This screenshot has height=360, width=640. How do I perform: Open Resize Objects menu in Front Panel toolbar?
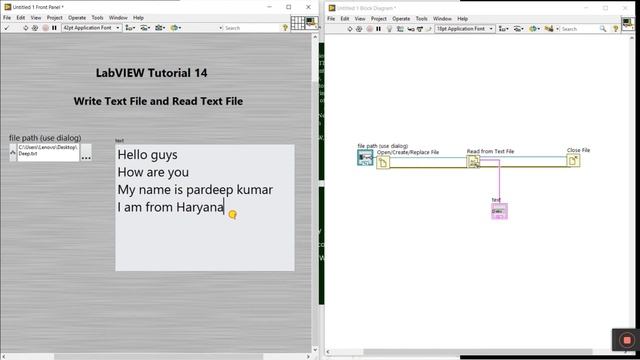160,28
